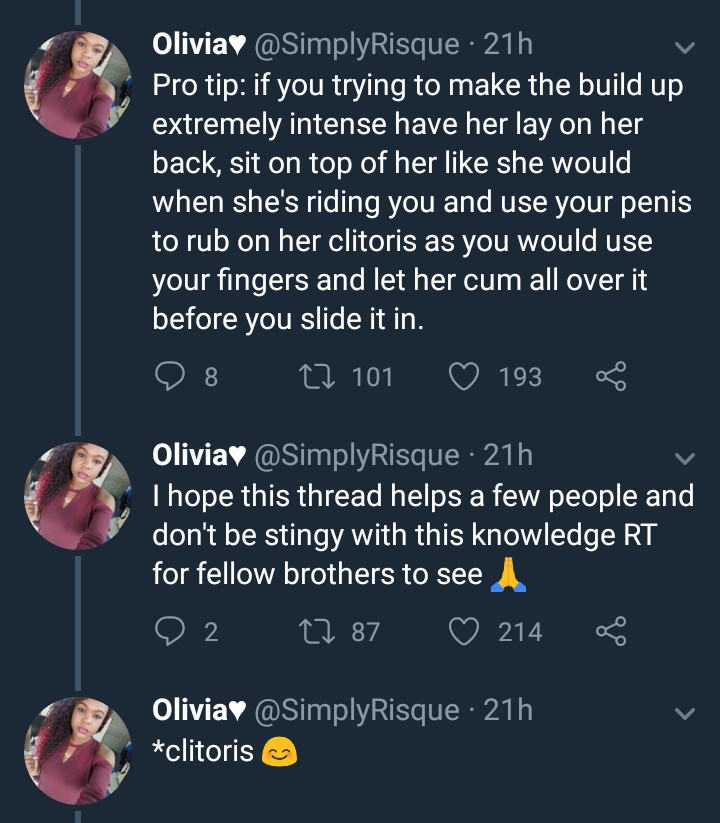Image resolution: width=720 pixels, height=823 pixels.
Task: Click the 21h timestamp on the last tweet
Action: pos(508,710)
